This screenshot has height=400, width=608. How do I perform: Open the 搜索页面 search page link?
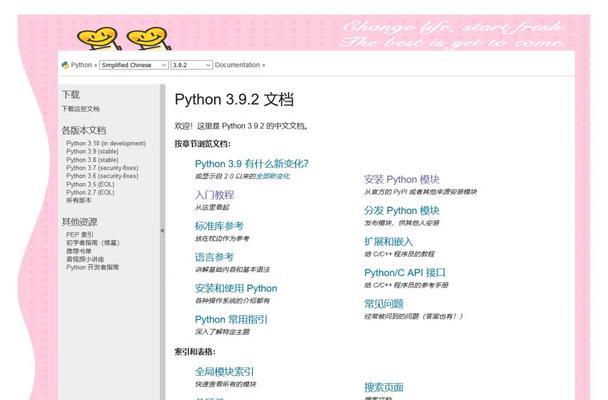point(383,387)
